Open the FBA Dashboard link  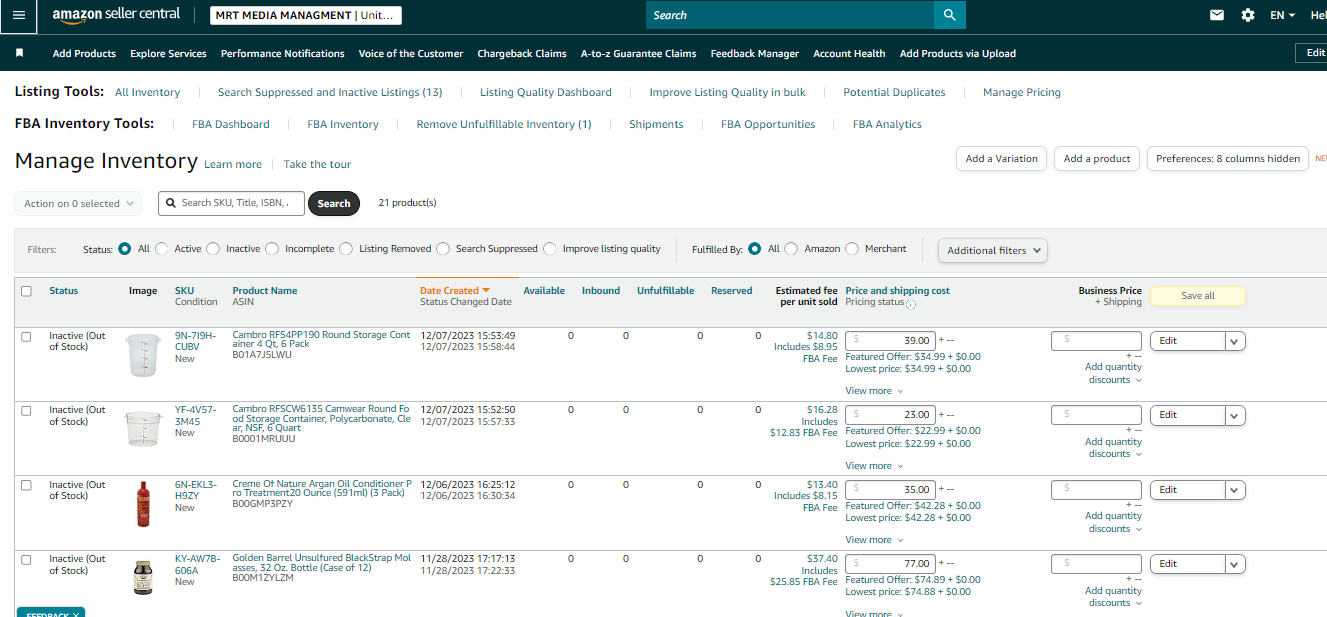click(231, 124)
